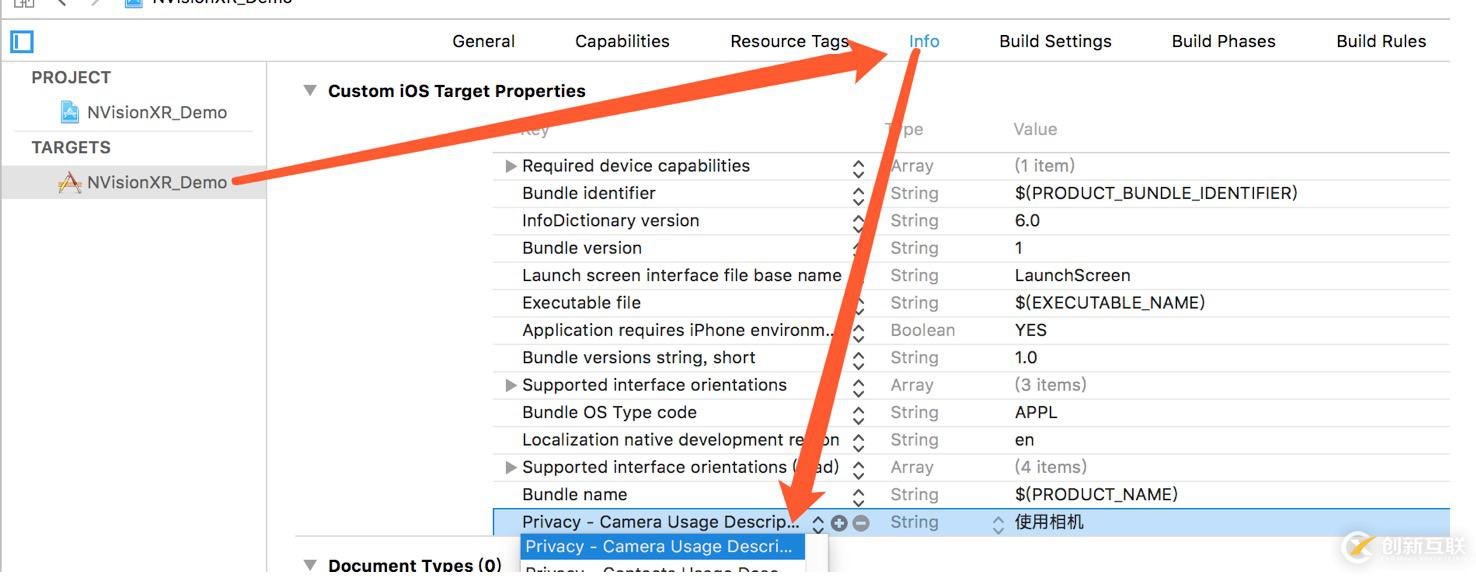Open the Capabilities tab

pos(622,41)
